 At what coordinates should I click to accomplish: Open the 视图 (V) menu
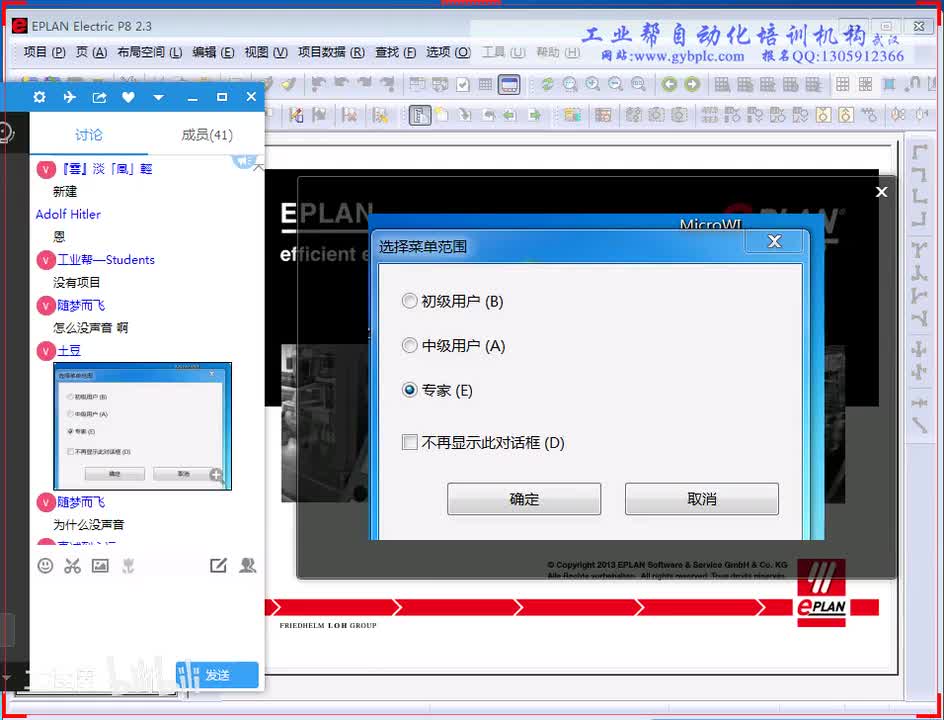266,52
